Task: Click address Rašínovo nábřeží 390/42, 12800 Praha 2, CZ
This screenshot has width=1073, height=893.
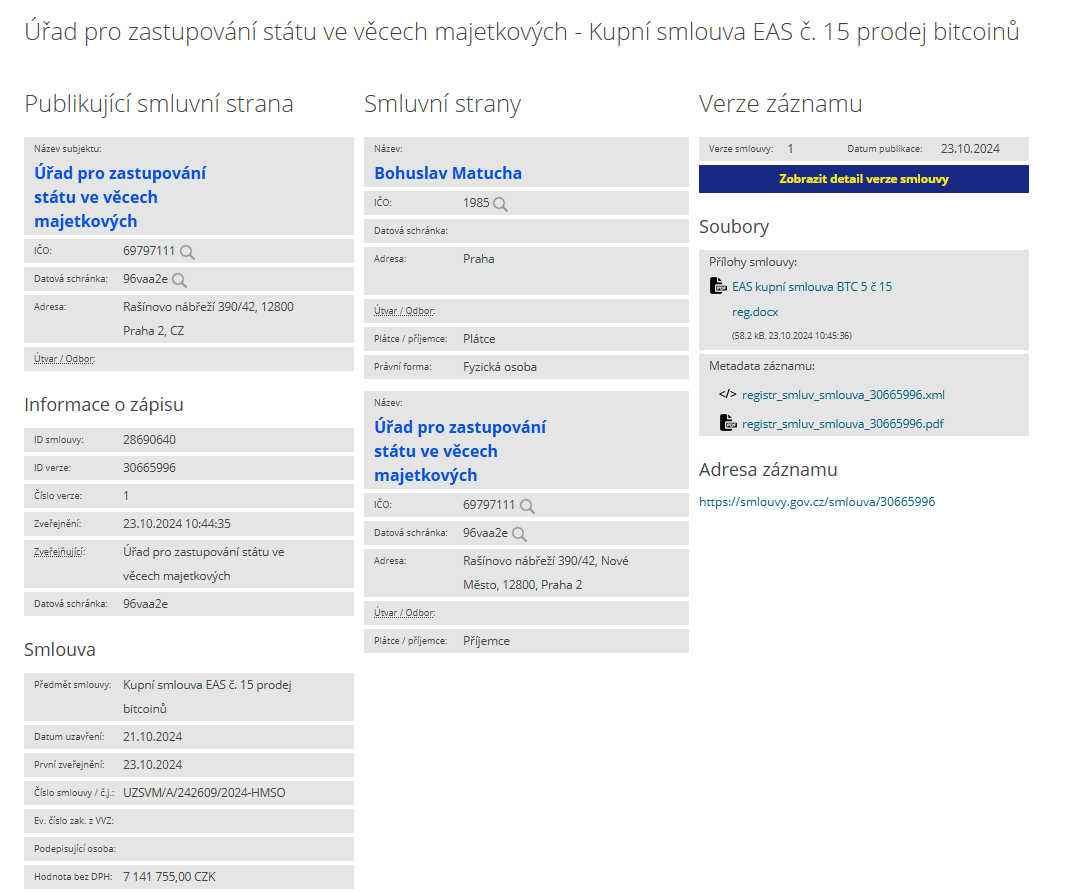Action: click(x=208, y=319)
